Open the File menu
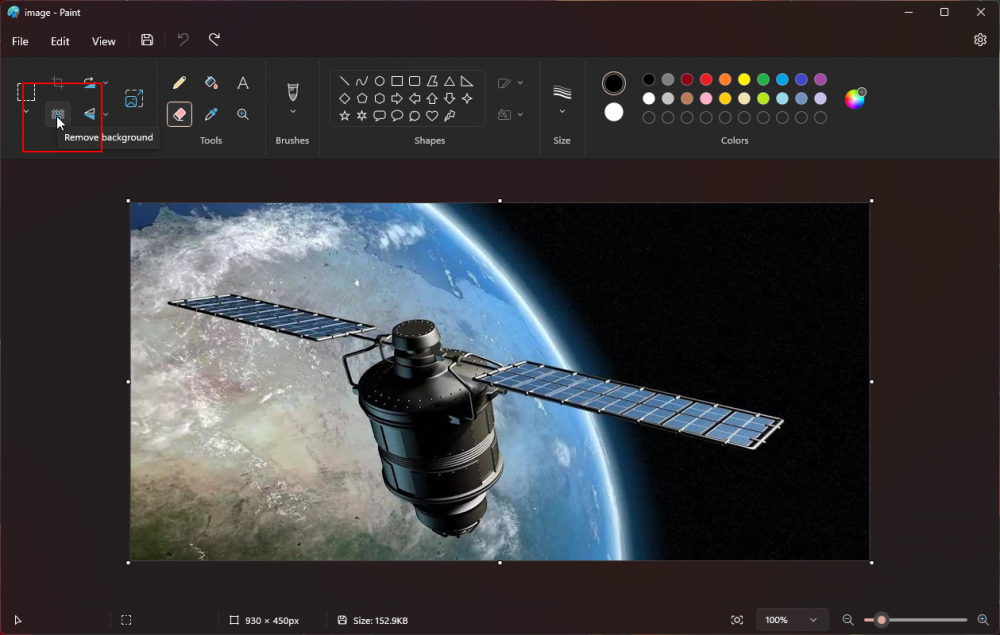 20,41
